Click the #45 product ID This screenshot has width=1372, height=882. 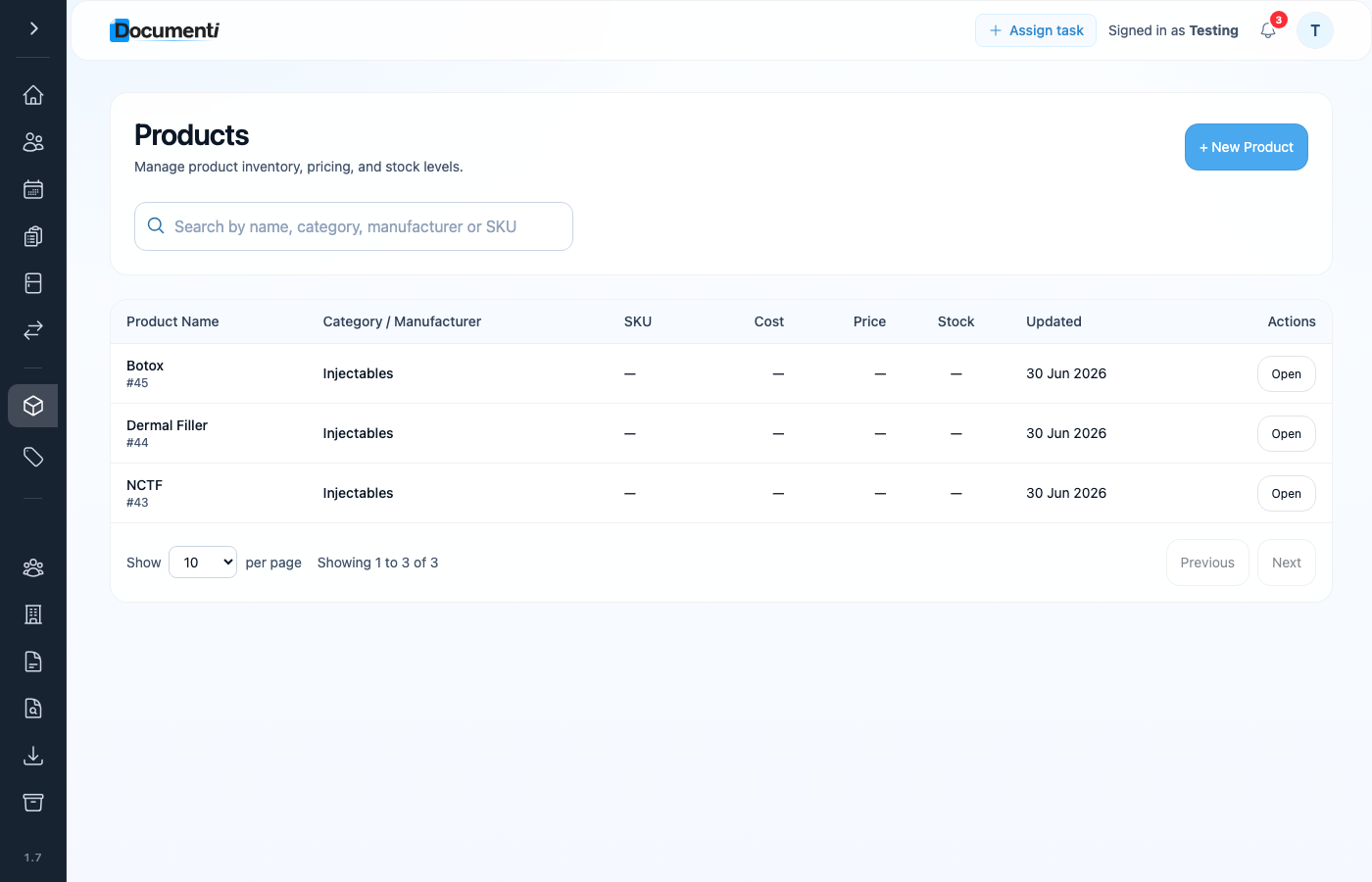click(137, 383)
